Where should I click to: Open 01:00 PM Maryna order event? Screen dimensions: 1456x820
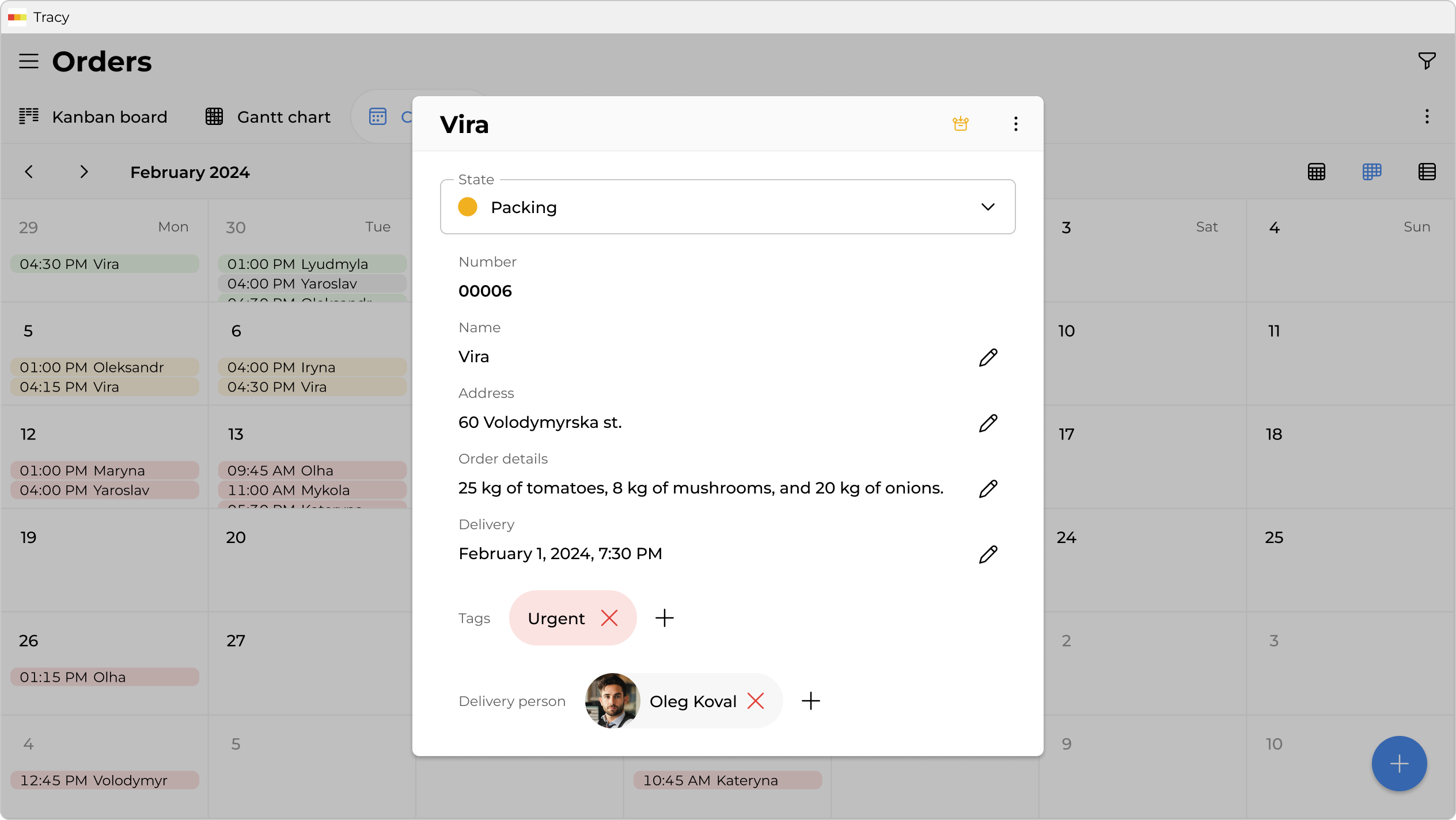[x=104, y=470]
